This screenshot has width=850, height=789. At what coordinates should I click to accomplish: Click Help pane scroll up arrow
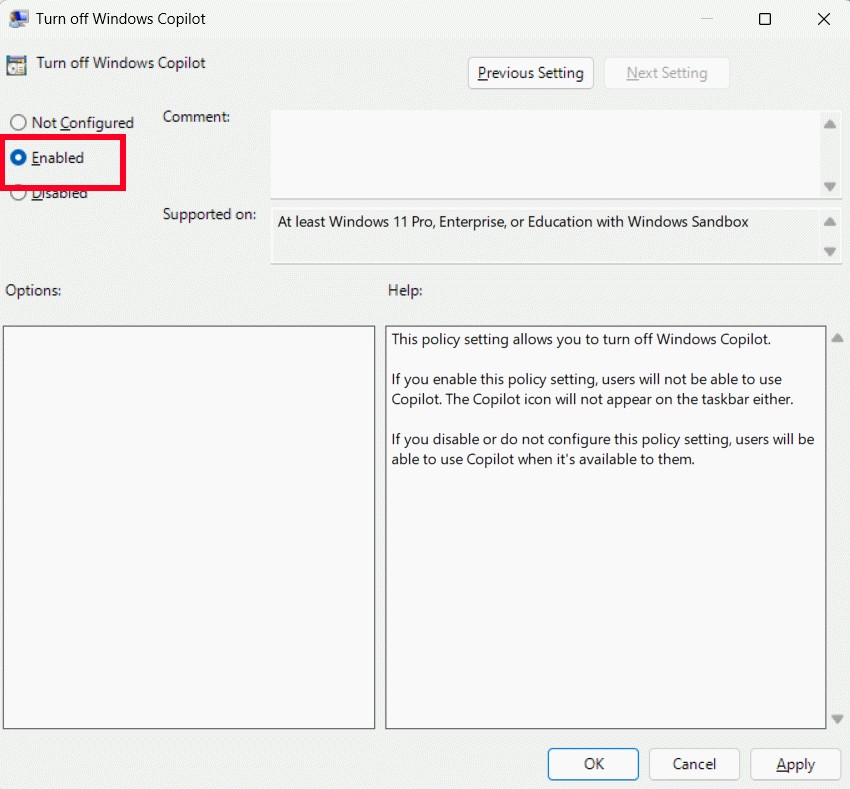tap(837, 338)
